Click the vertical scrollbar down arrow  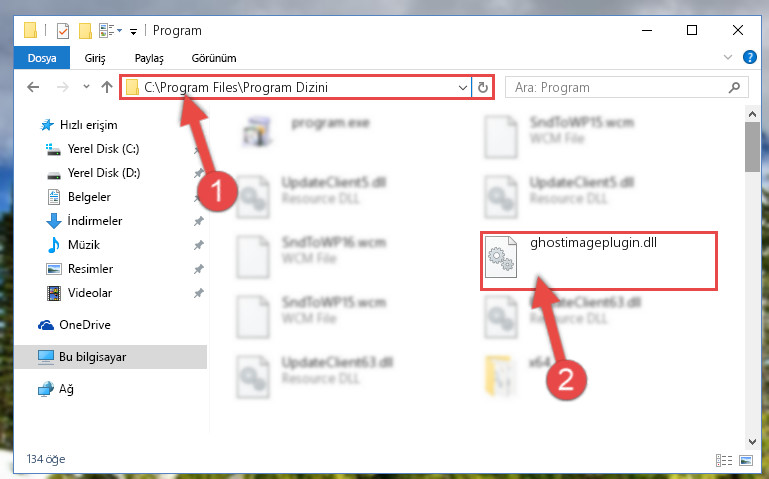click(x=752, y=442)
